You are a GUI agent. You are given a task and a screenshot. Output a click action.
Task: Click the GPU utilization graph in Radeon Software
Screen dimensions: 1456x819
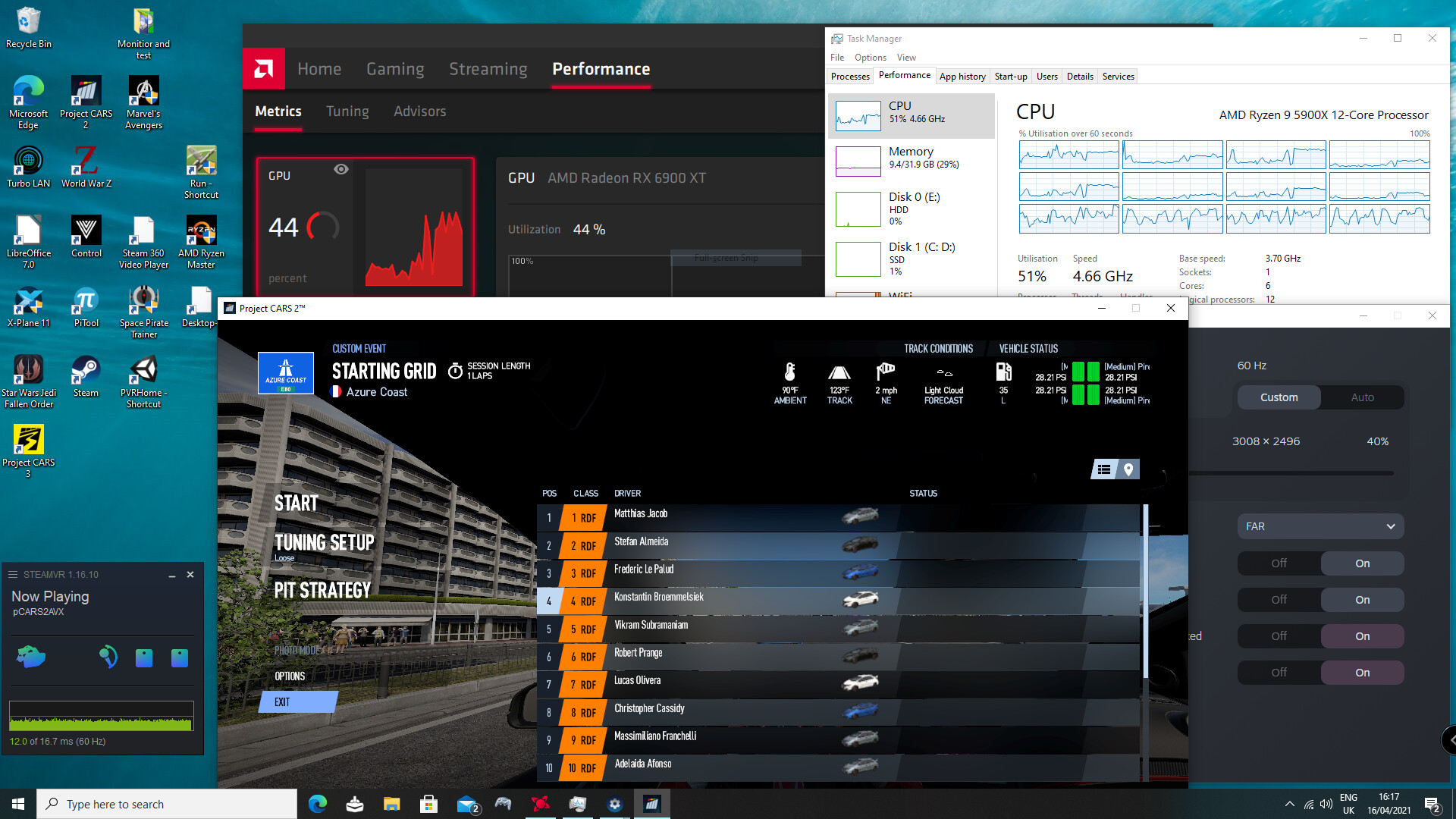click(x=414, y=227)
